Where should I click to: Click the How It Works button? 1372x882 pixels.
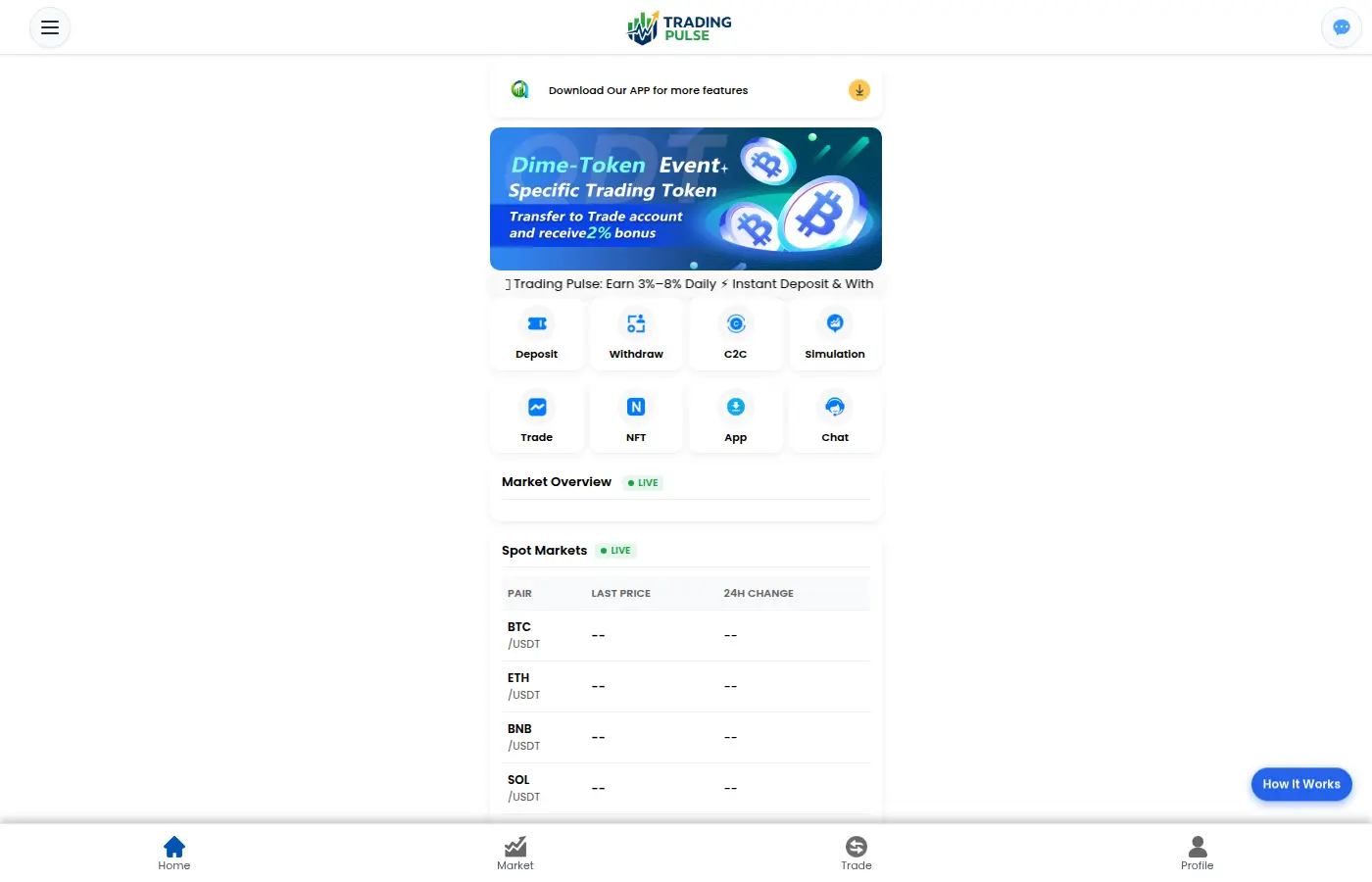point(1301,784)
